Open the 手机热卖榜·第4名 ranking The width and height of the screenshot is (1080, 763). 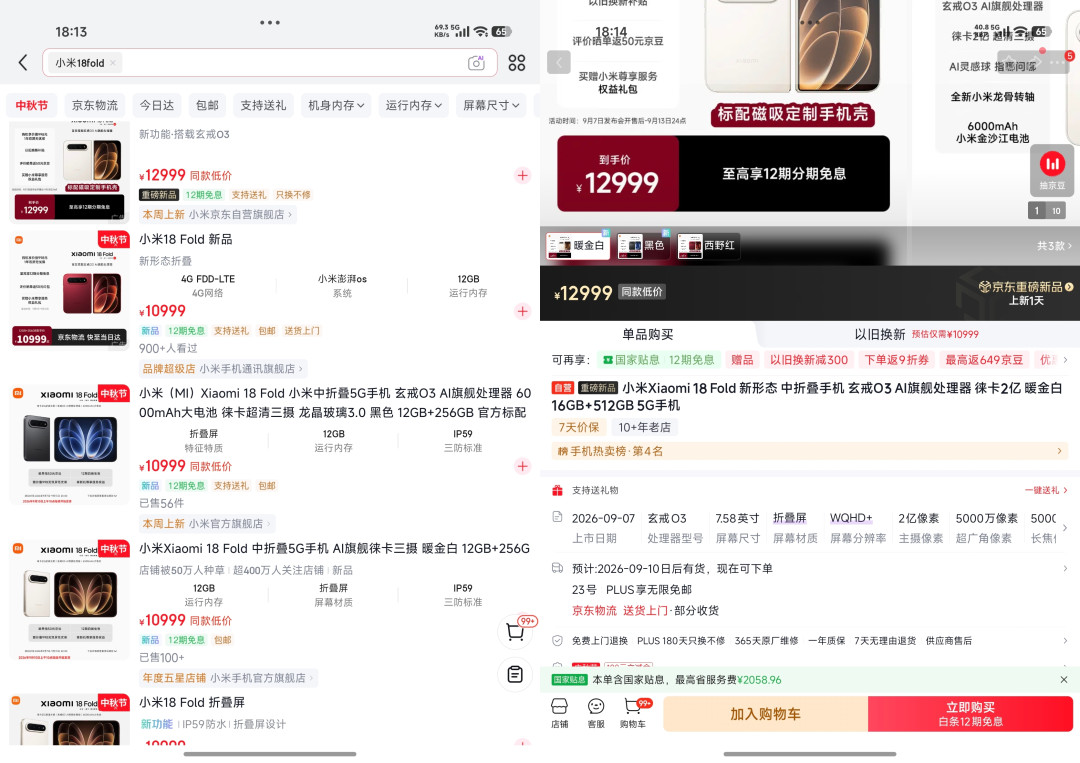(810, 451)
